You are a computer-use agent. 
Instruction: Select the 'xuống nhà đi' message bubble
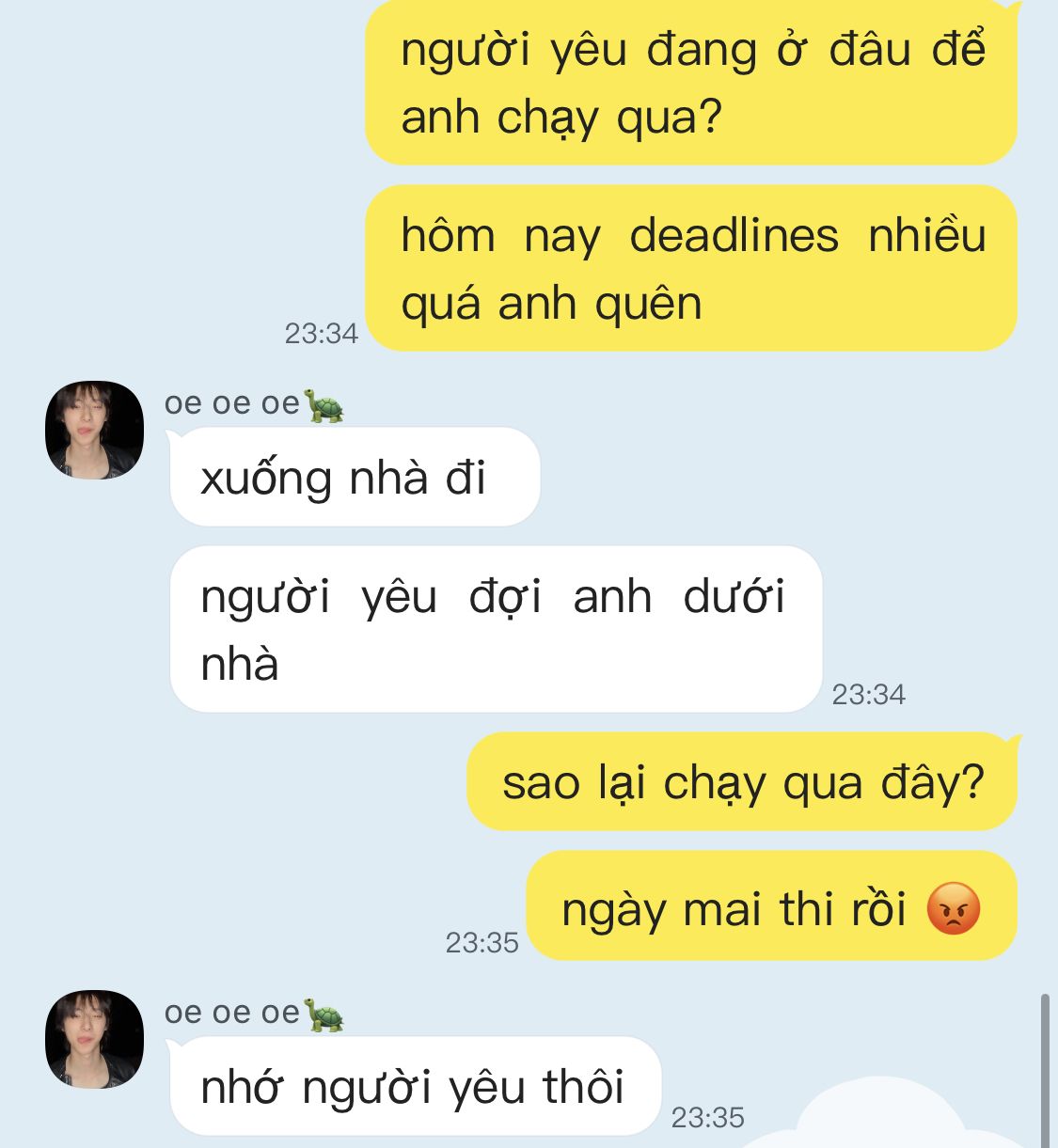tap(355, 478)
